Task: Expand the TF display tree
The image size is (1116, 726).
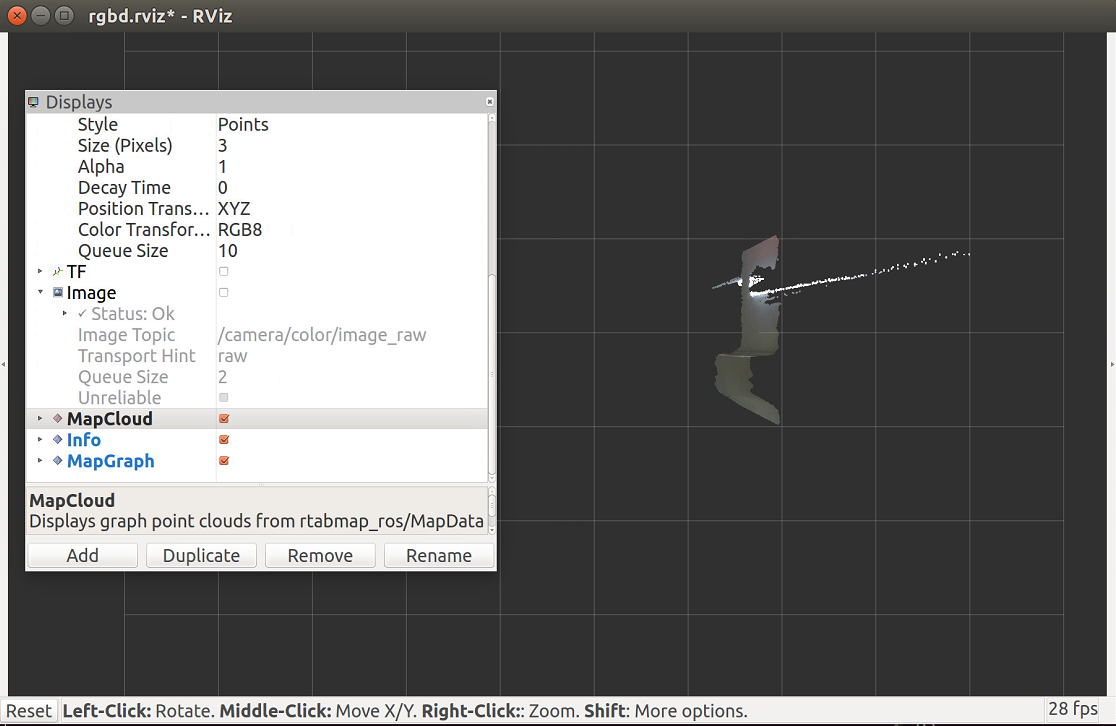Action: [41, 272]
